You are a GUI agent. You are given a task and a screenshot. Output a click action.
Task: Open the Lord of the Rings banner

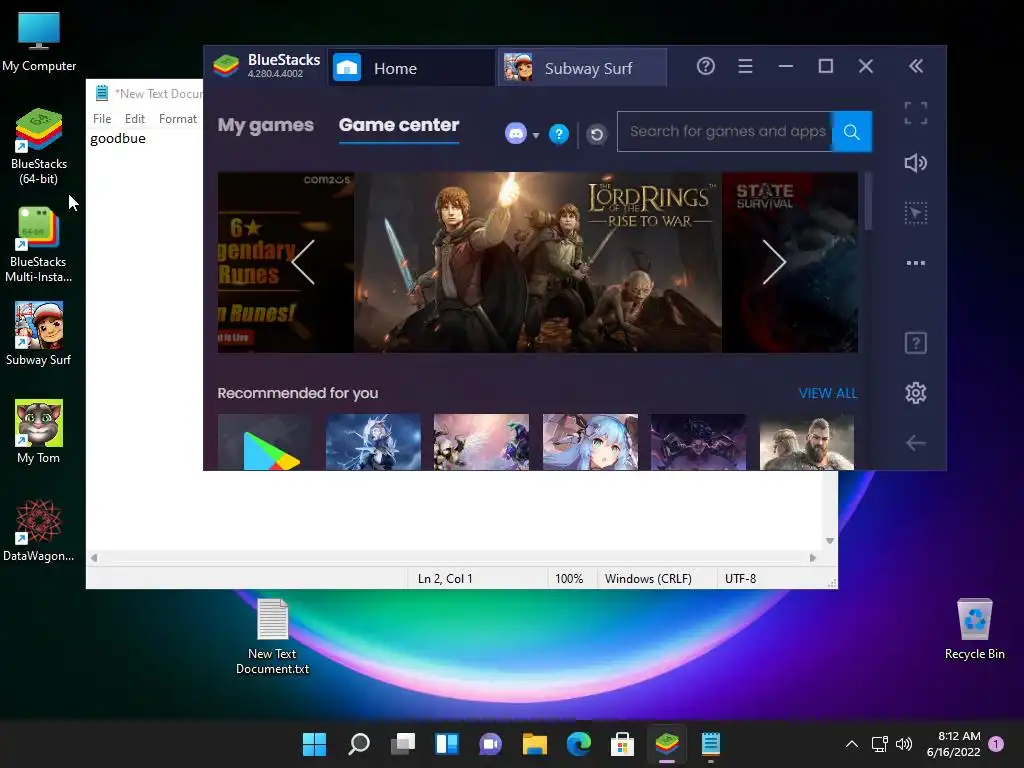click(x=537, y=262)
